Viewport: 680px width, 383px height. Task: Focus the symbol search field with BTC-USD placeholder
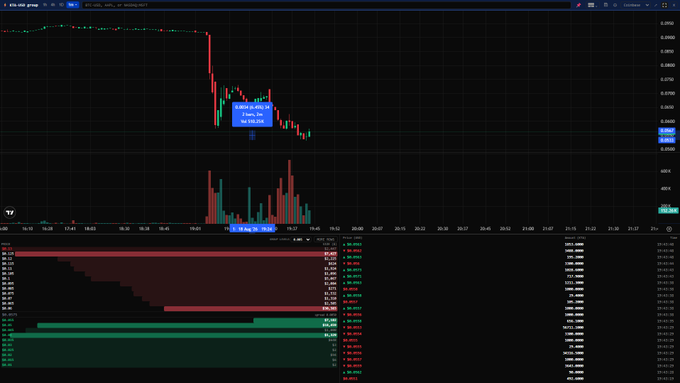tap(326, 5)
